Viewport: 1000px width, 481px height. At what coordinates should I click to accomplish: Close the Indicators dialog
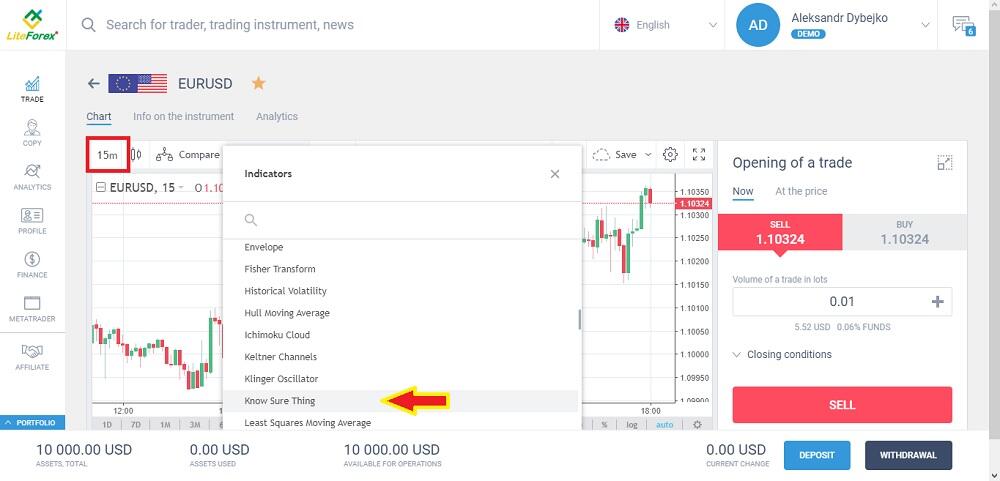pos(555,174)
